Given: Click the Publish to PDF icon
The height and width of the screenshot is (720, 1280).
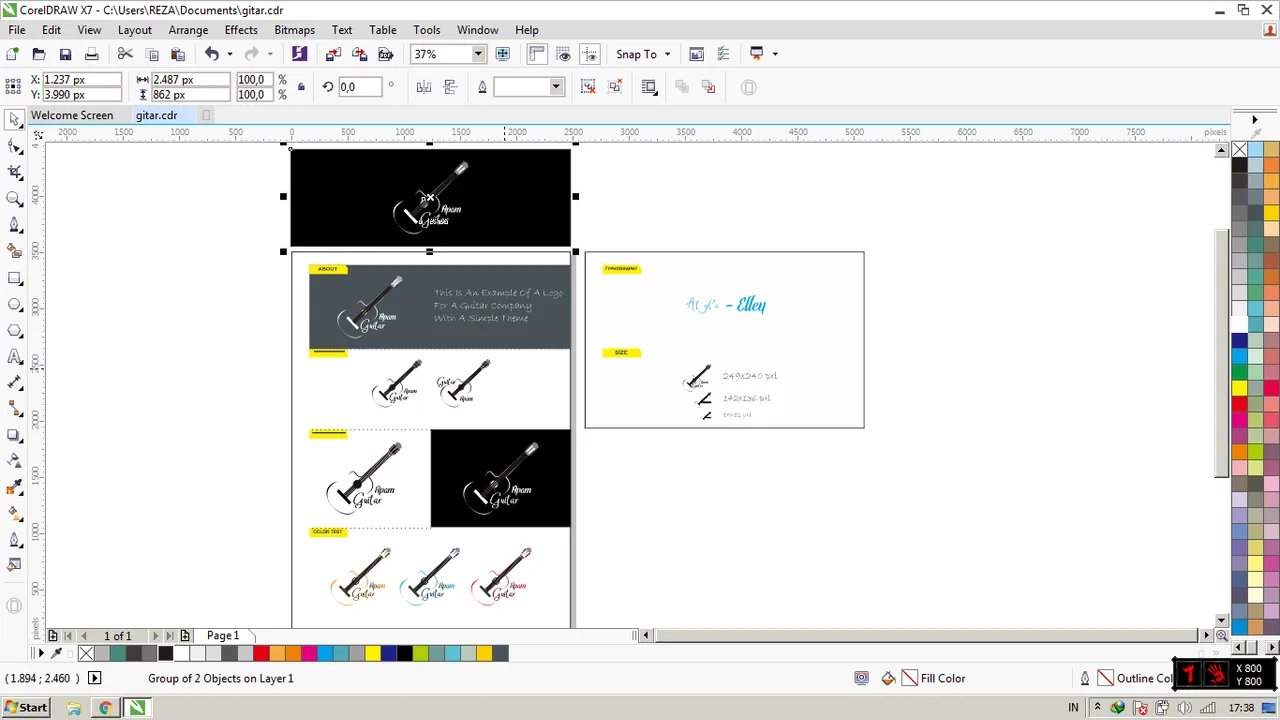Looking at the screenshot, I should 385,54.
